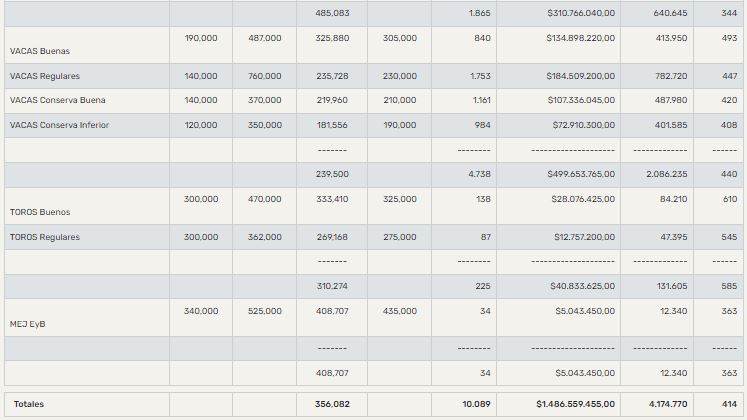Click the cows subtotal $499.653.765,00

point(580,174)
